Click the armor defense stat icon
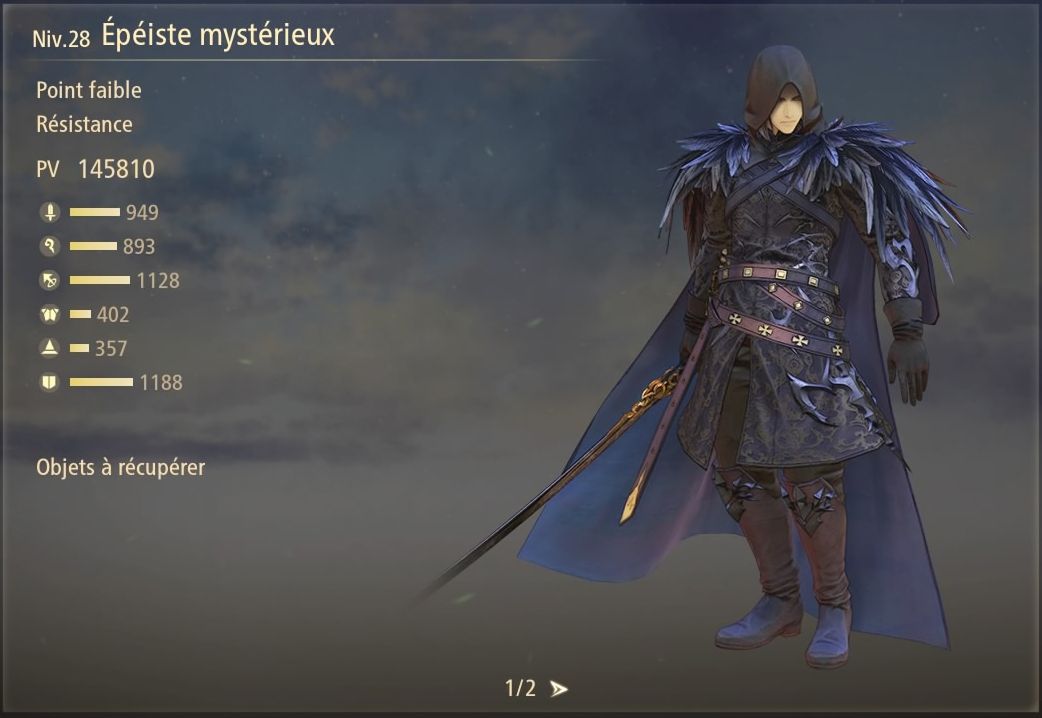 pos(49,314)
